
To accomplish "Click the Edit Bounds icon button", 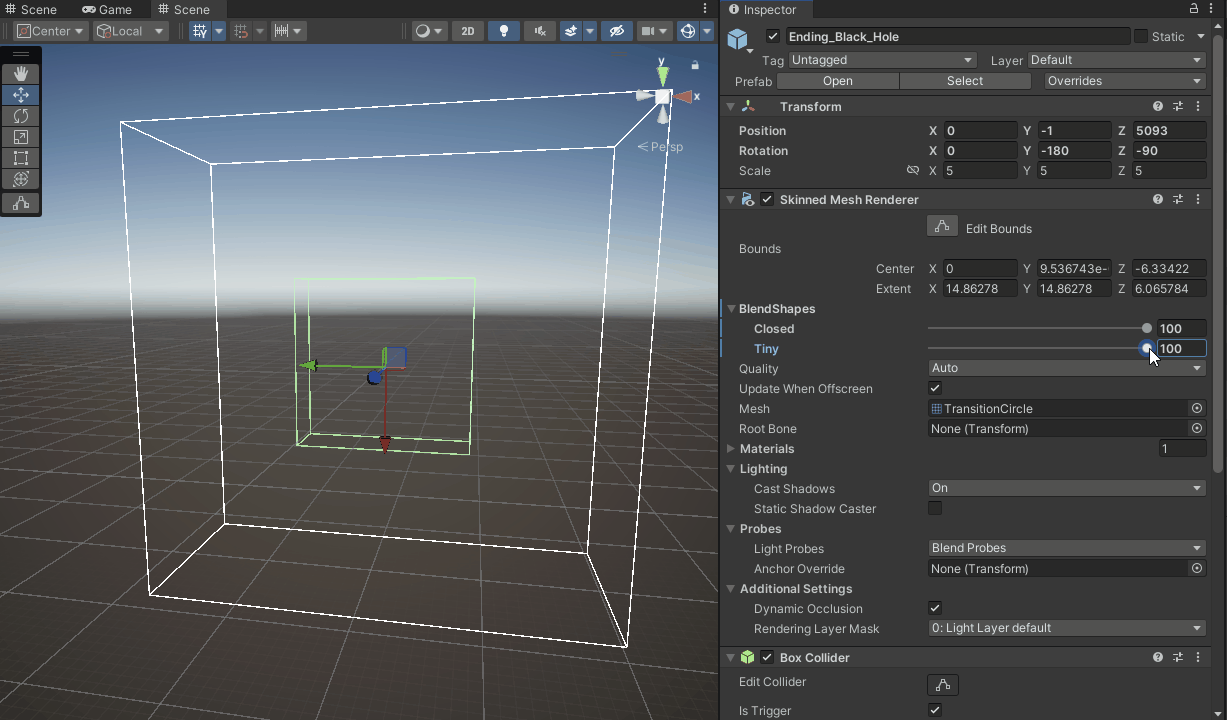I will [x=942, y=227].
